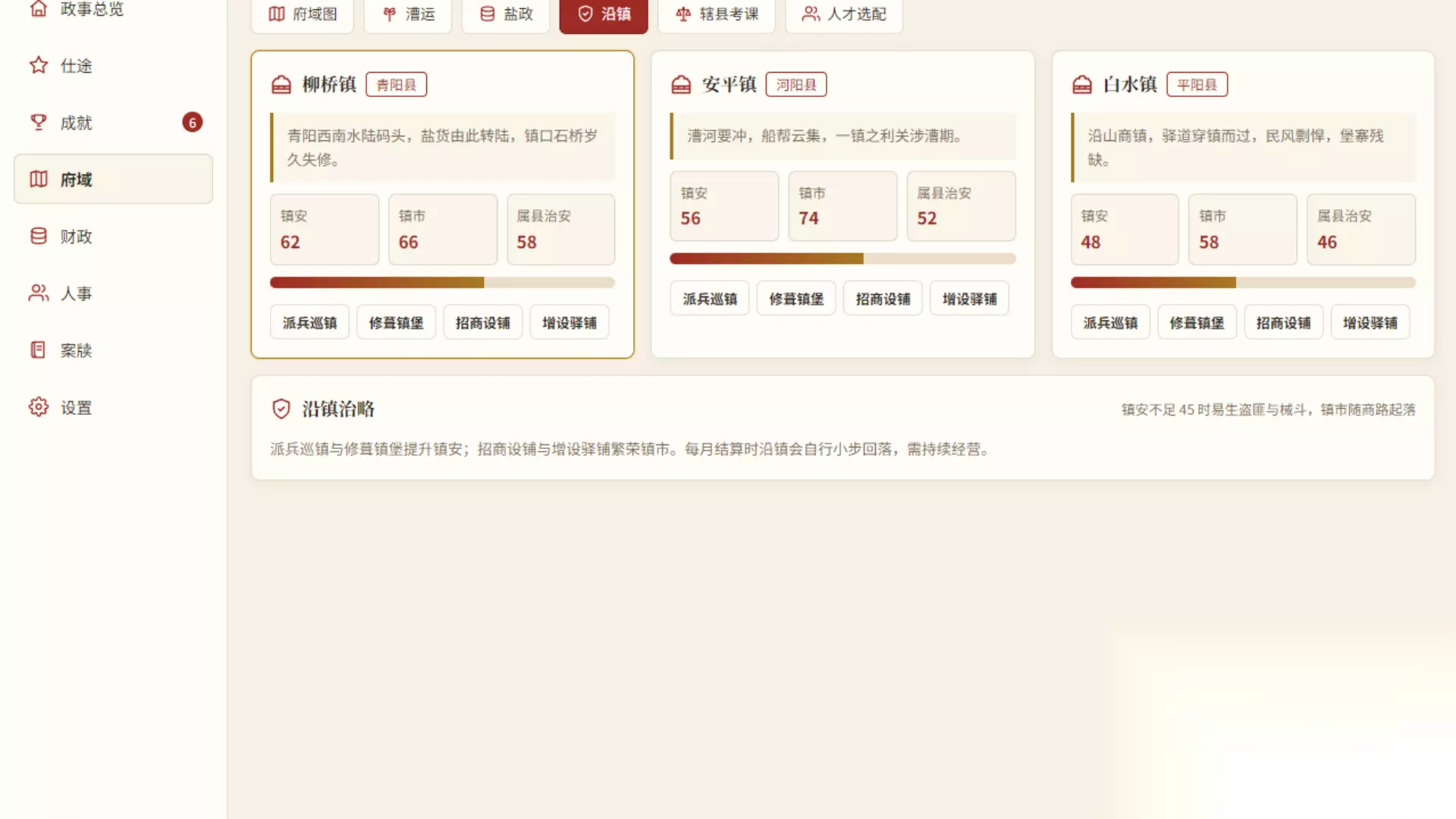The width and height of the screenshot is (1456, 819).
Task: Open the 成就 trophy icon
Action: [x=39, y=122]
